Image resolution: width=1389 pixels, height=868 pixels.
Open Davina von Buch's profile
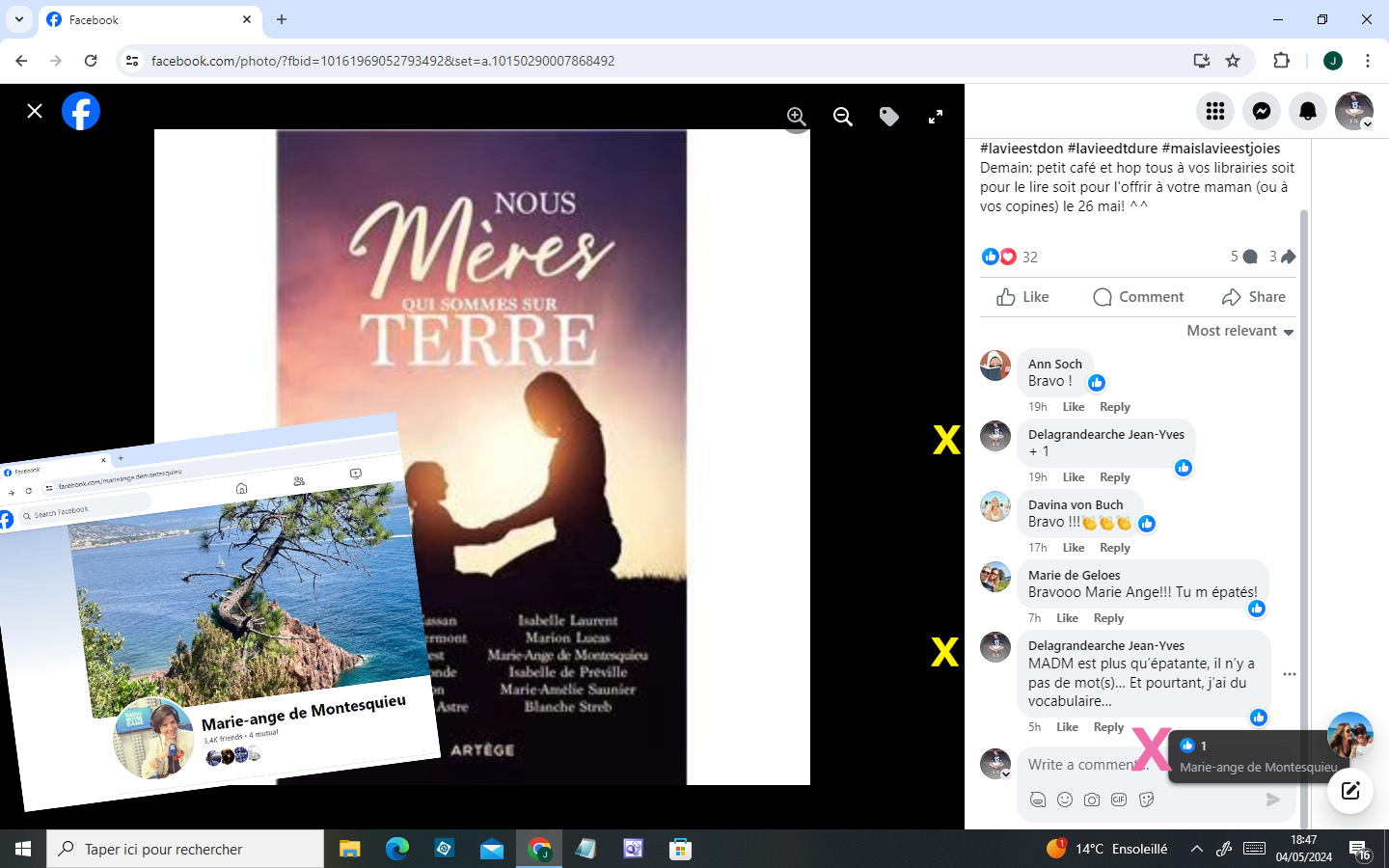pos(1076,504)
